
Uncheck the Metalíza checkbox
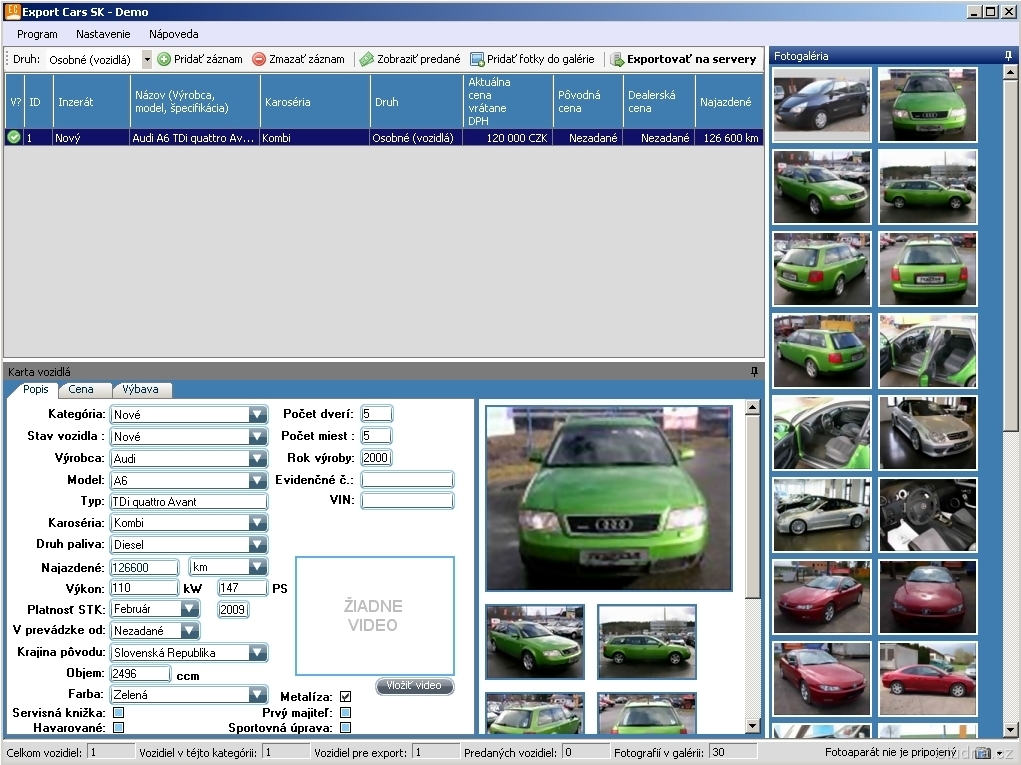pos(345,696)
